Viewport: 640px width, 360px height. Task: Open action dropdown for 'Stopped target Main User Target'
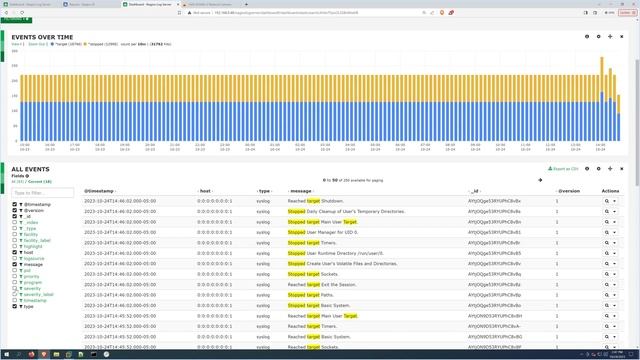coord(614,222)
